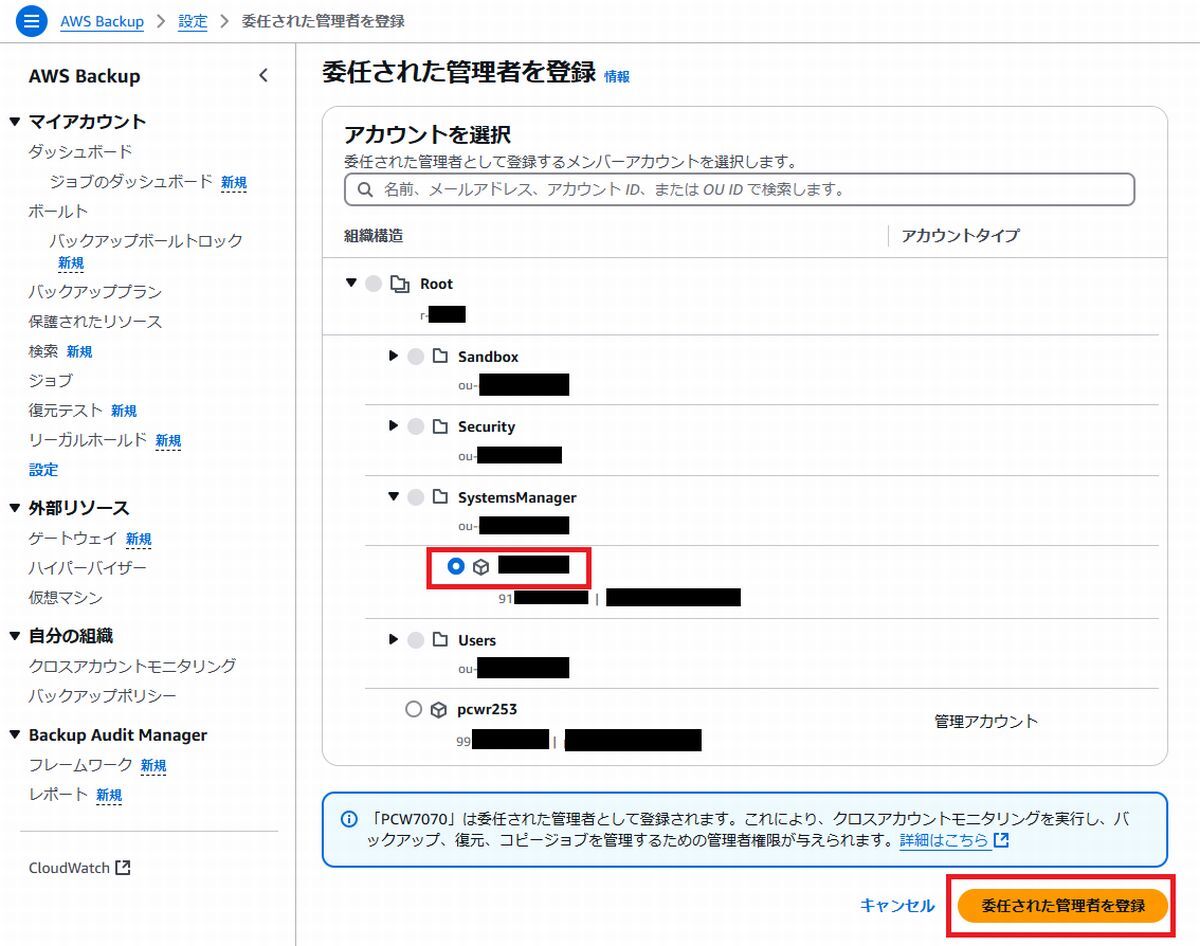Viewport: 1200px width, 946px height.
Task: Collapse the AWS Backup side panel
Action: point(263,76)
